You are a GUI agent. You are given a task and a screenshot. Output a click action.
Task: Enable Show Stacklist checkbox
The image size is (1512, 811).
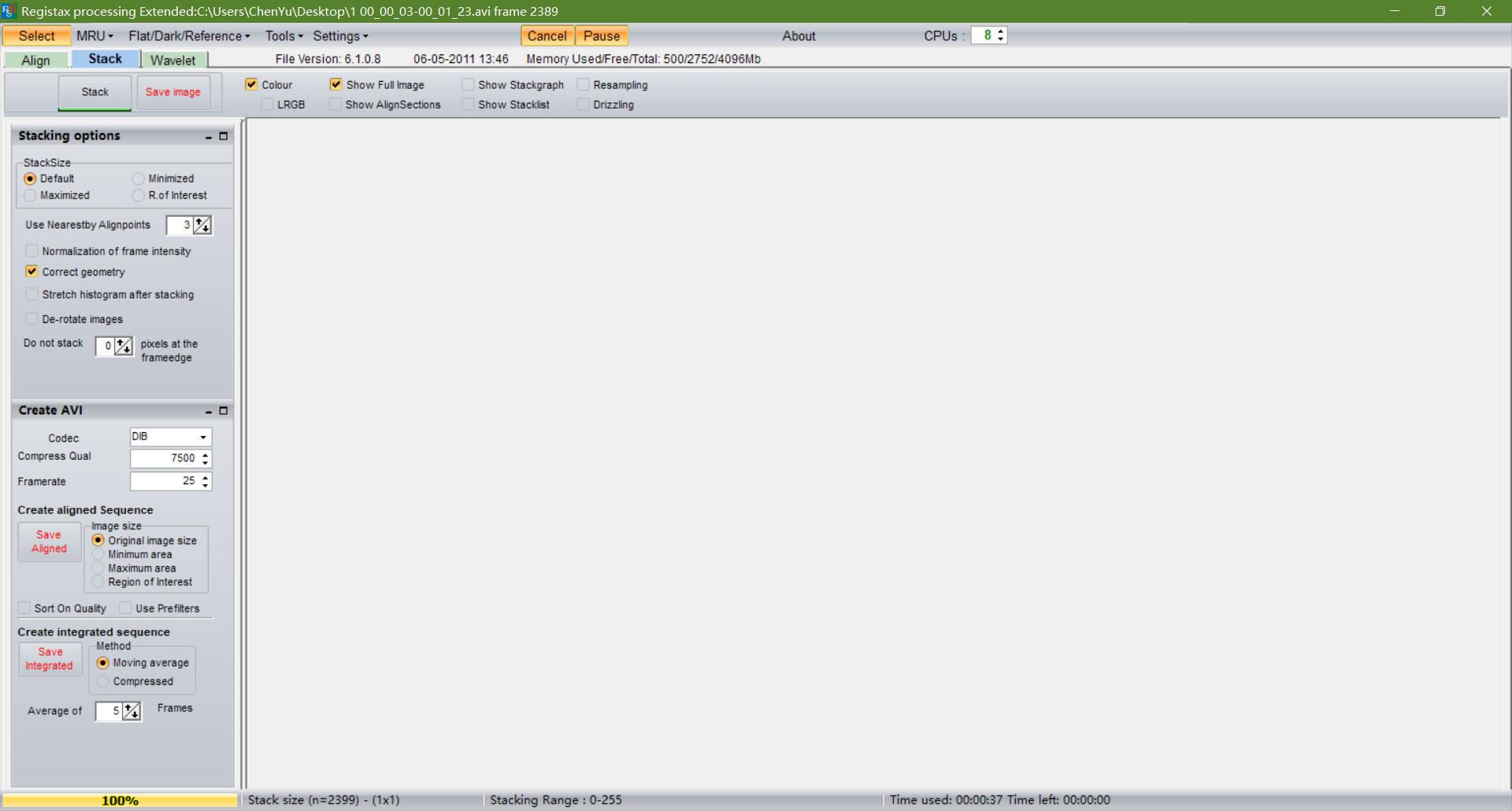point(468,104)
